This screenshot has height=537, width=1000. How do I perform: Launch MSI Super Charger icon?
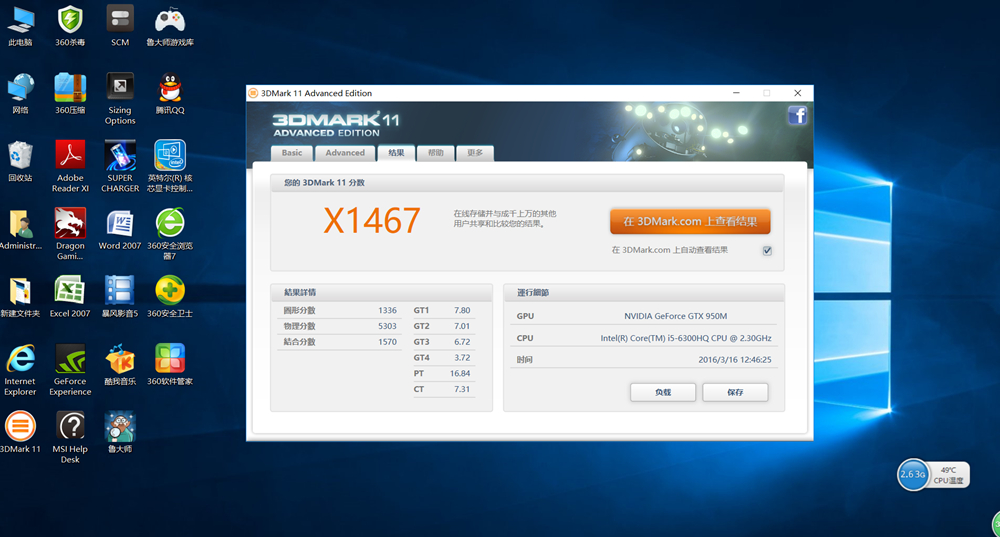(120, 157)
